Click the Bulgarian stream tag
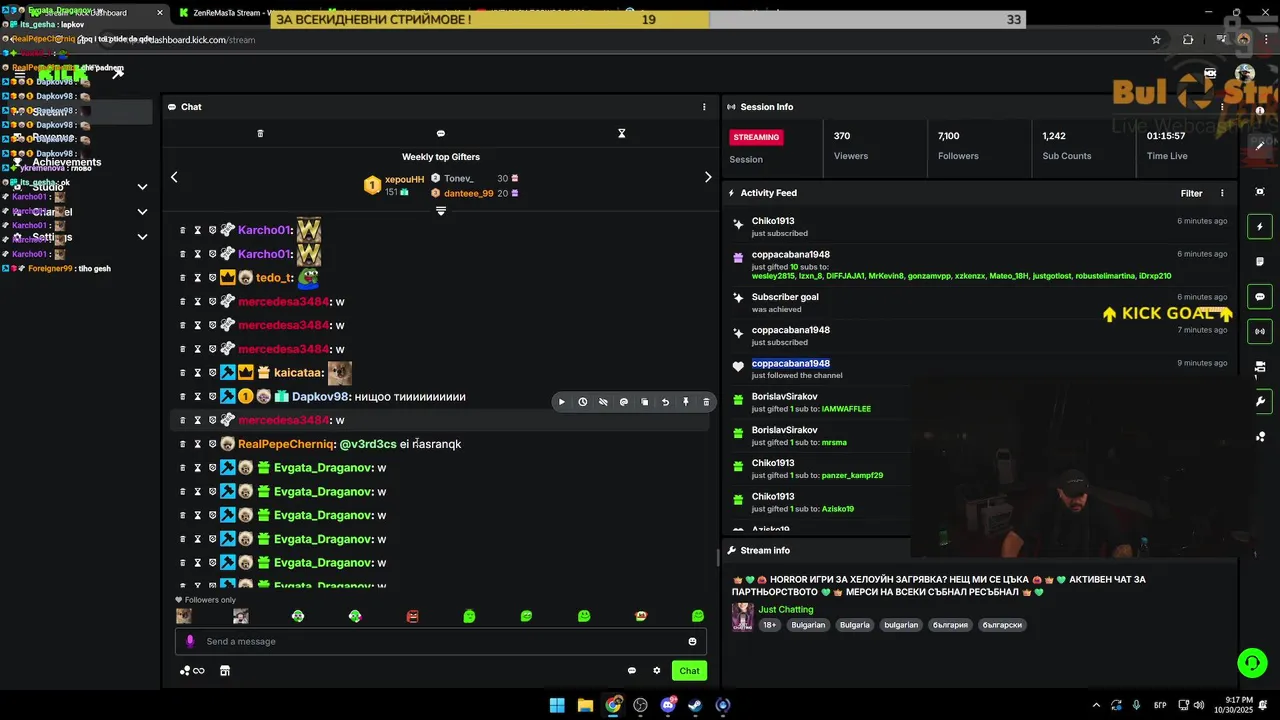 (x=808, y=625)
